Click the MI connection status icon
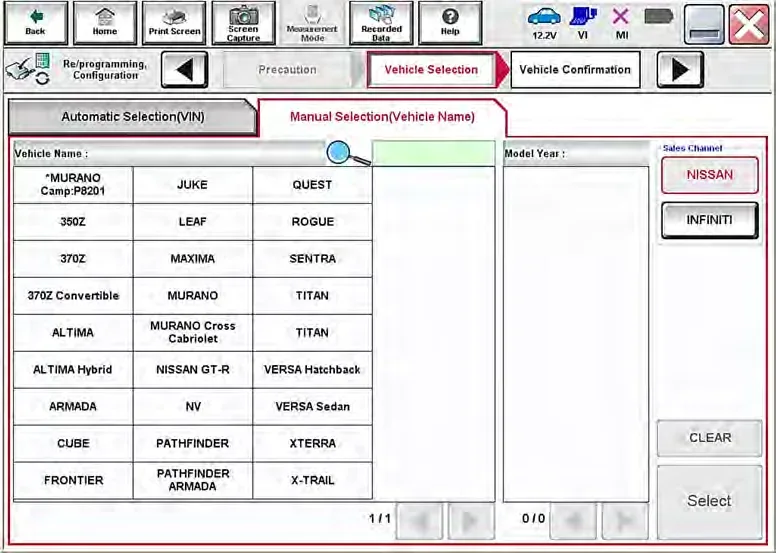Image resolution: width=776 pixels, height=553 pixels. [x=621, y=23]
